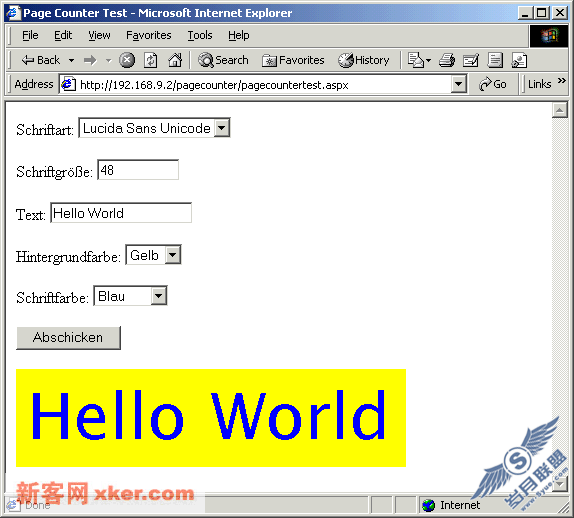574x518 pixels.
Task: Expand the Links toolbar chevron
Action: [x=562, y=81]
